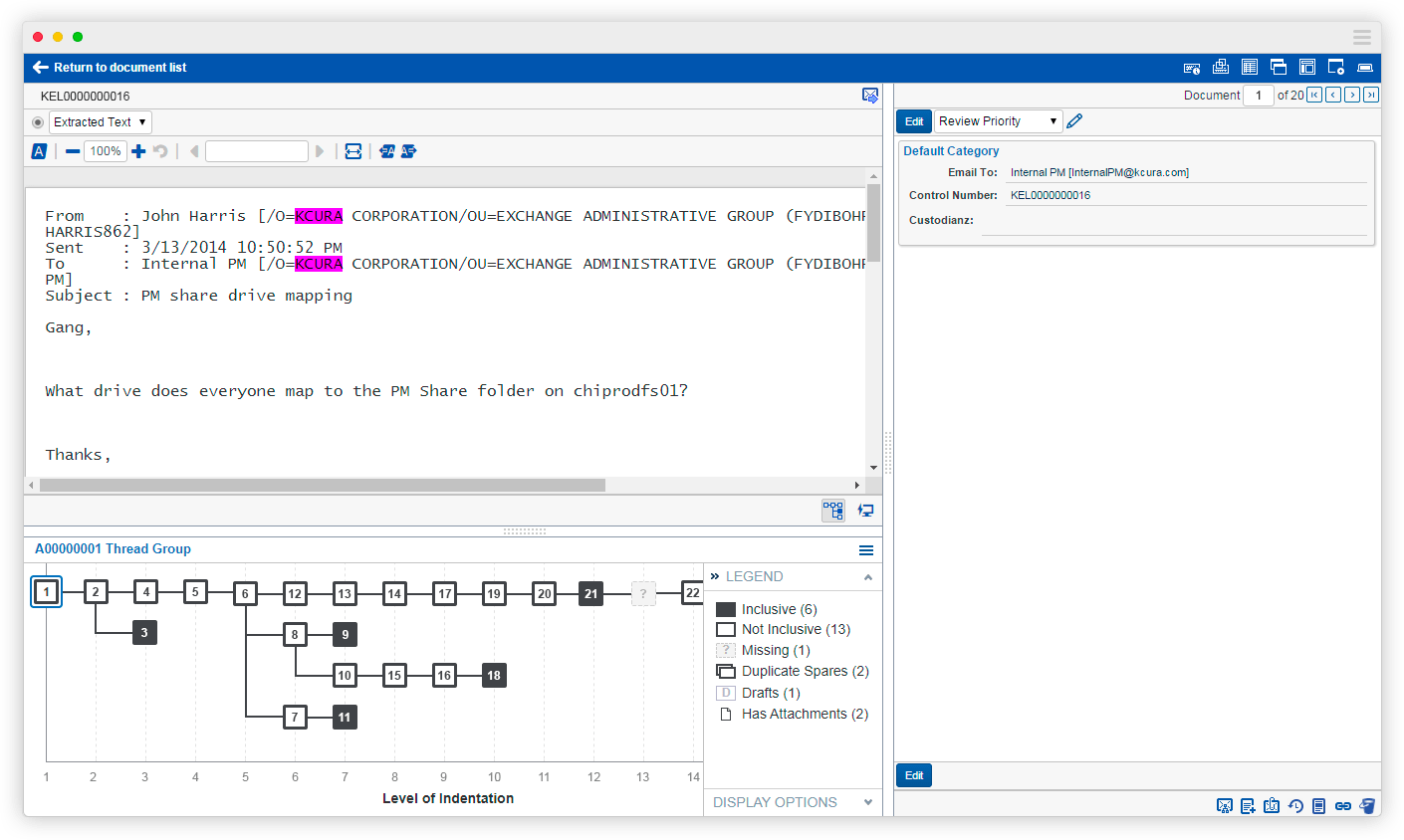Click the previous highlight navigation icon
Screen dimensions: 1404x840
pyautogui.click(x=387, y=150)
